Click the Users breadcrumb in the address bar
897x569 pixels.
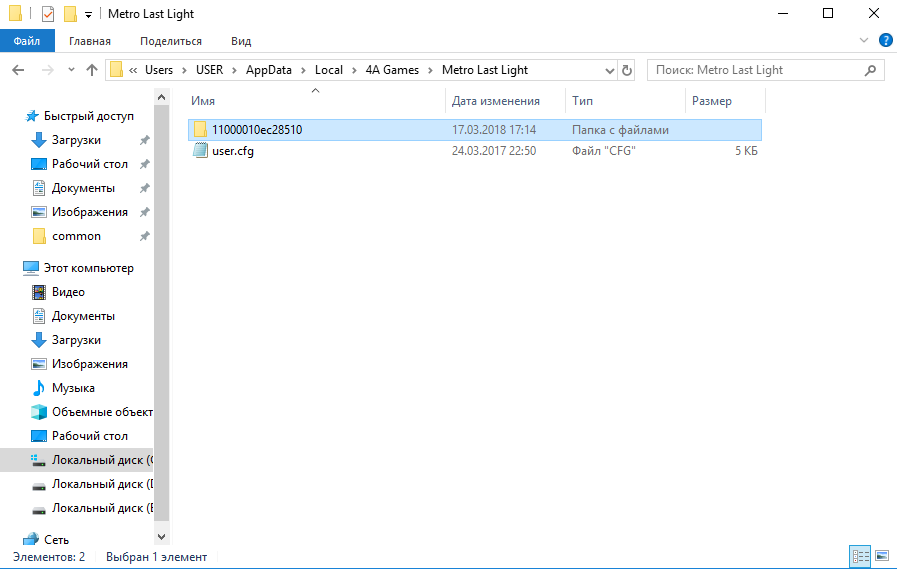(x=159, y=70)
